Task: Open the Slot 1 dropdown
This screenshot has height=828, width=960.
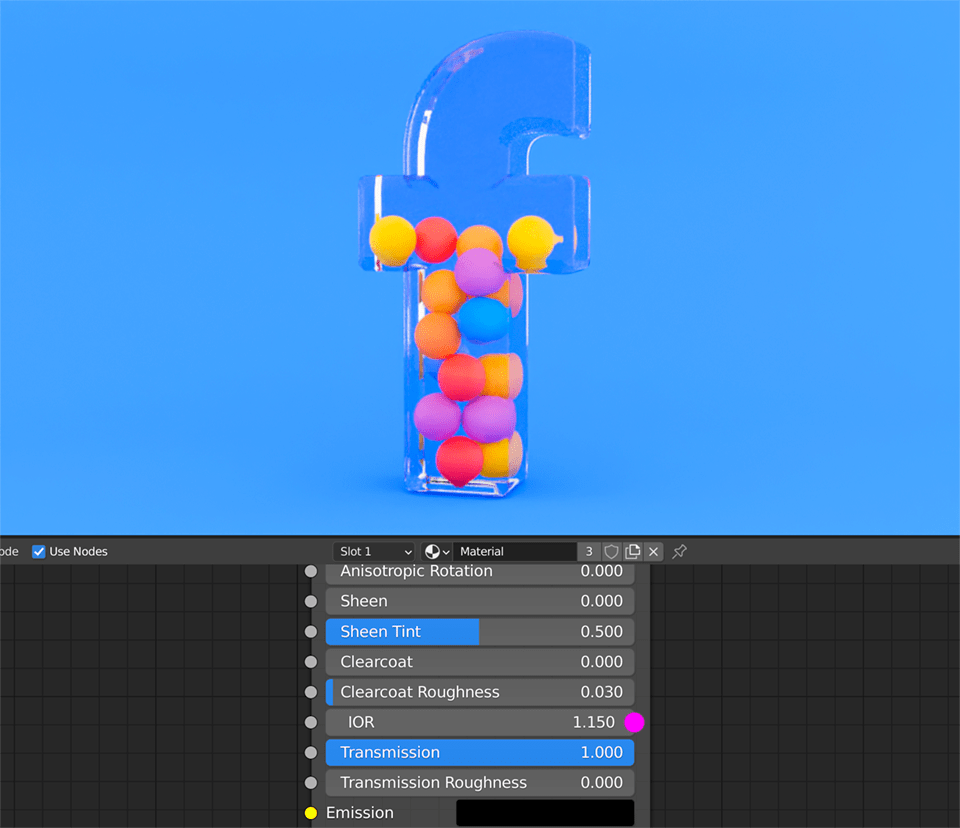Action: tap(374, 551)
